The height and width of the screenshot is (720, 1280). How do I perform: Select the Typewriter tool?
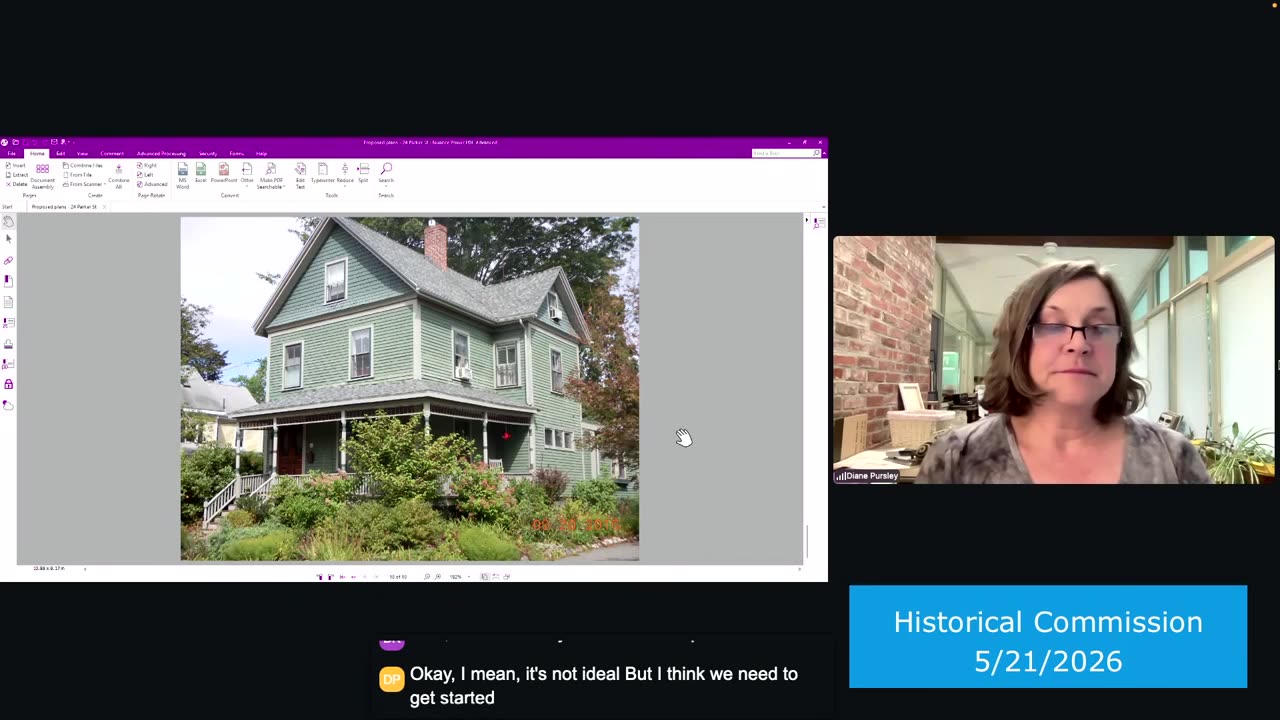[x=322, y=174]
